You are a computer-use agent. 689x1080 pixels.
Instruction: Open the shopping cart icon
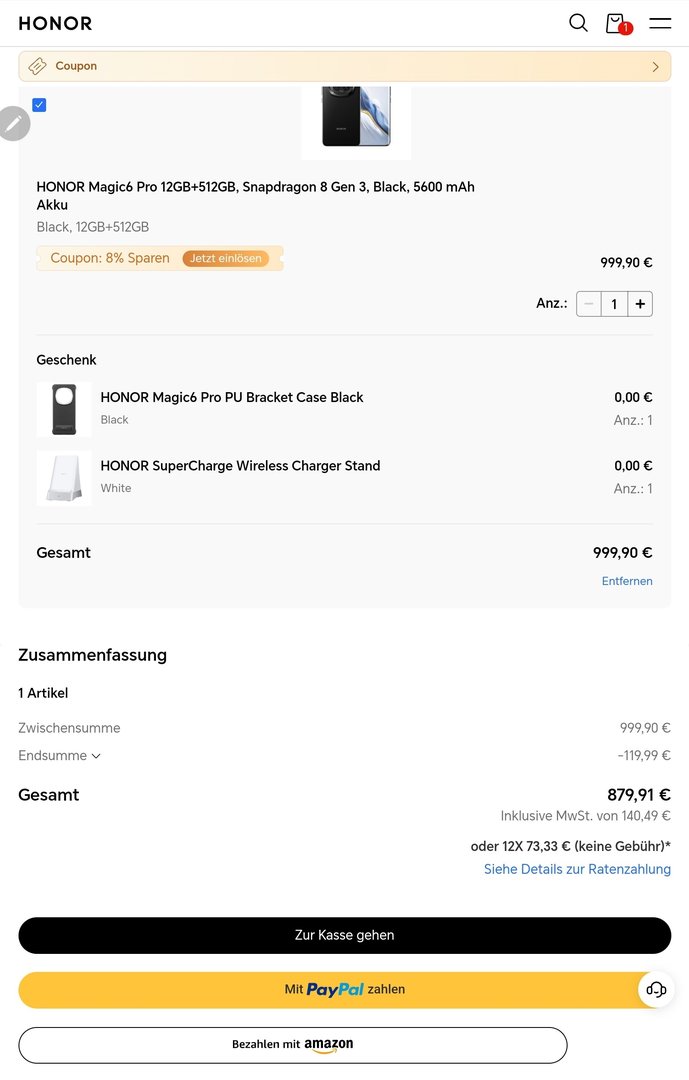click(x=616, y=23)
